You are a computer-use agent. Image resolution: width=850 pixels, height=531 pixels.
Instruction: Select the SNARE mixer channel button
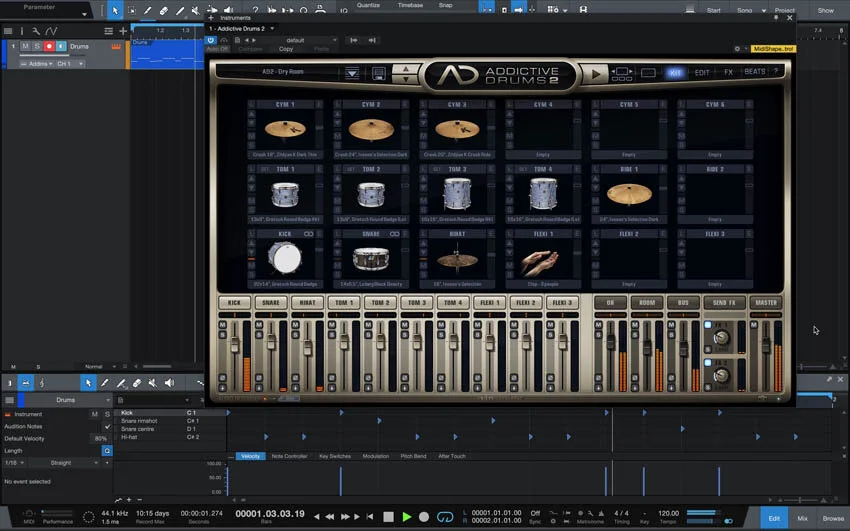pyautogui.click(x=268, y=302)
